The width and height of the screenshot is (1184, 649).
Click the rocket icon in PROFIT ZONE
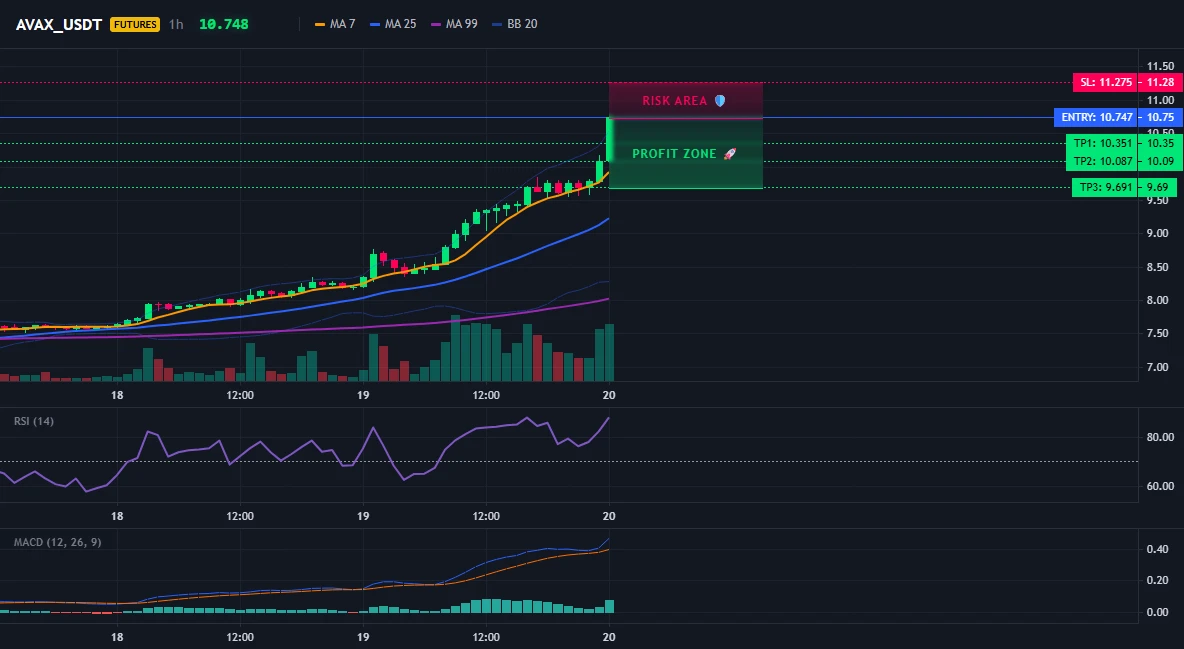729,153
